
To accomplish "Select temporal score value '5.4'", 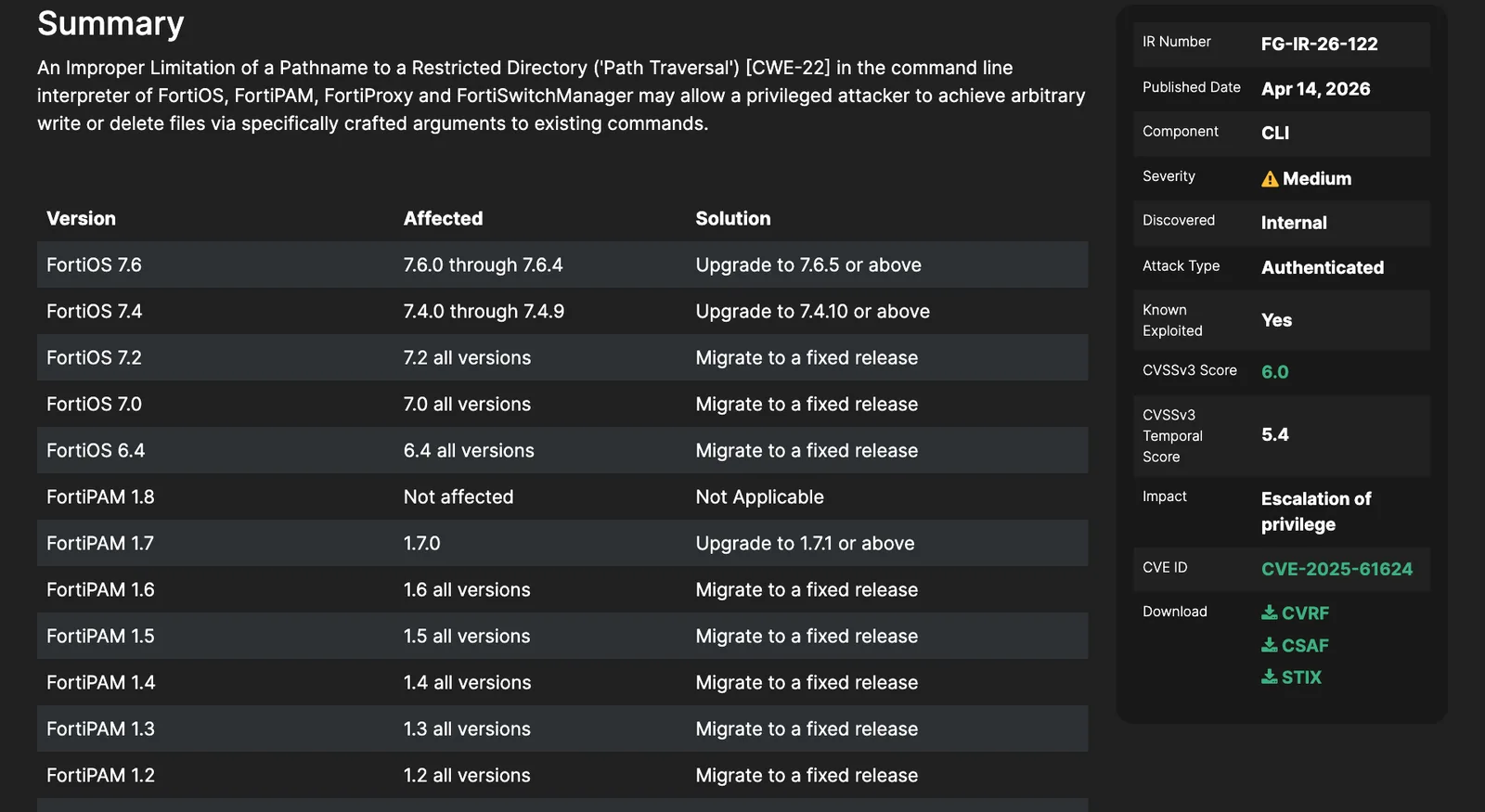I will tap(1274, 435).
